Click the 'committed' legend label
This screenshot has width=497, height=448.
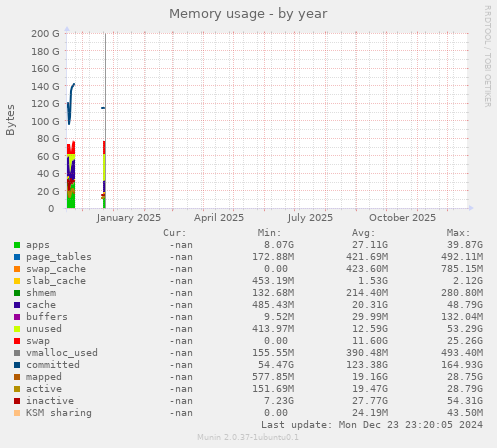[x=53, y=365]
